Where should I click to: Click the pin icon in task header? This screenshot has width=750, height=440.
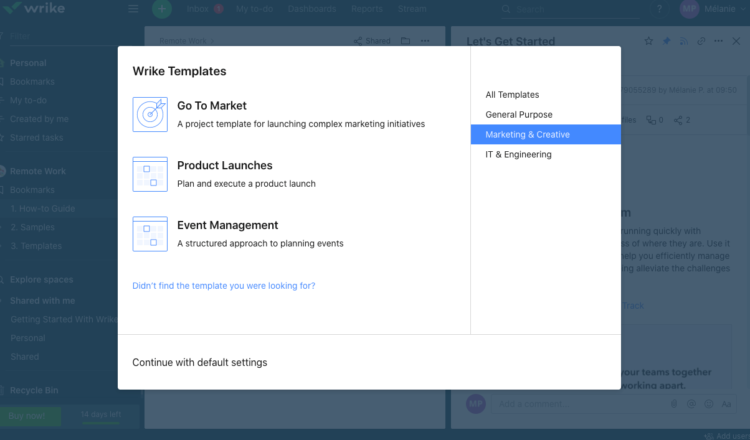[x=665, y=42]
